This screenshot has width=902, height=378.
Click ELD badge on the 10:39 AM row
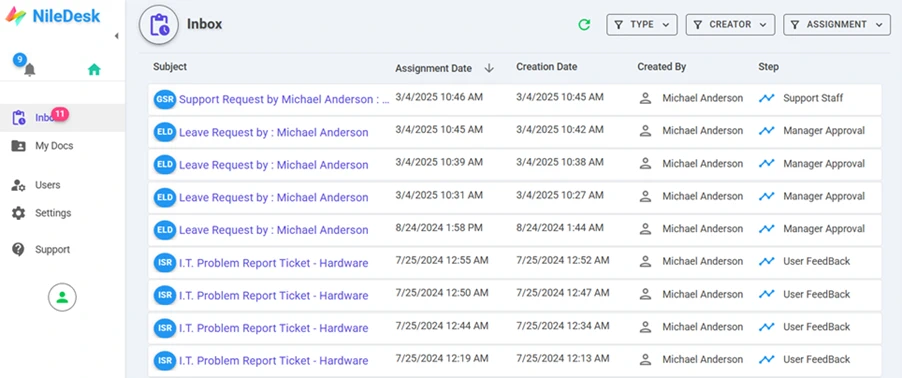coord(165,165)
